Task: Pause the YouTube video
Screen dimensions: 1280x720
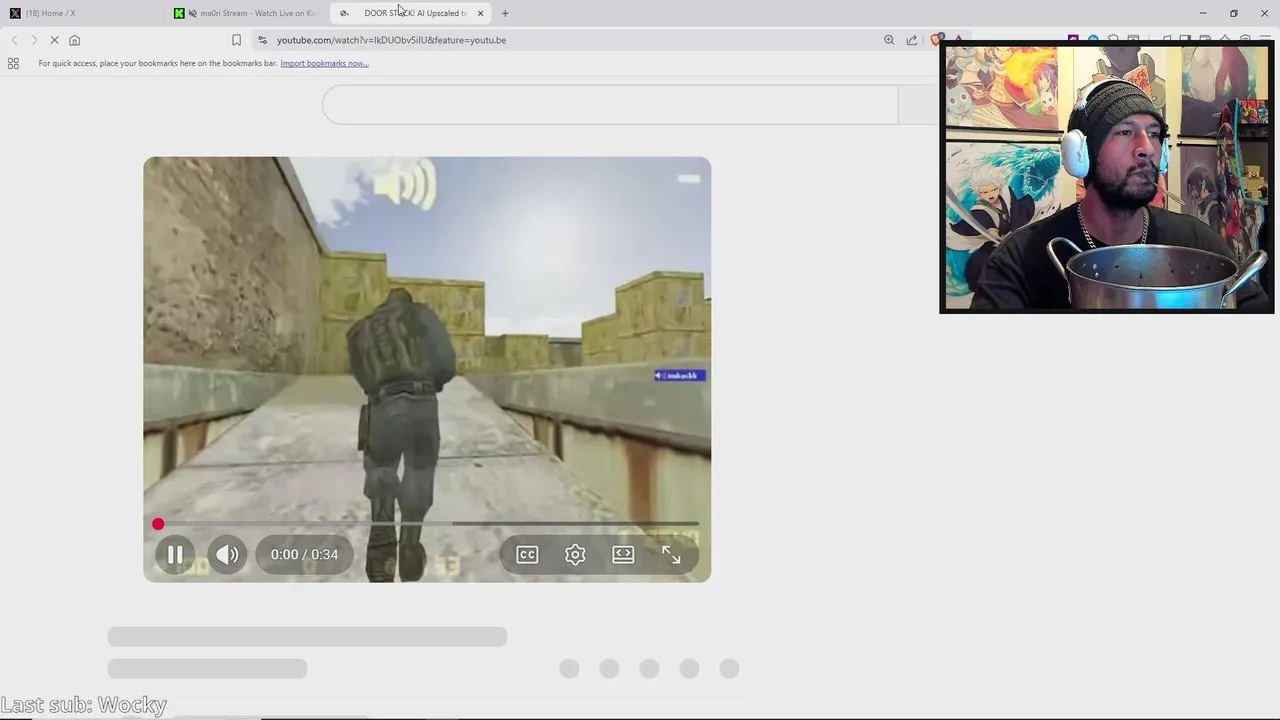Action: [175, 554]
